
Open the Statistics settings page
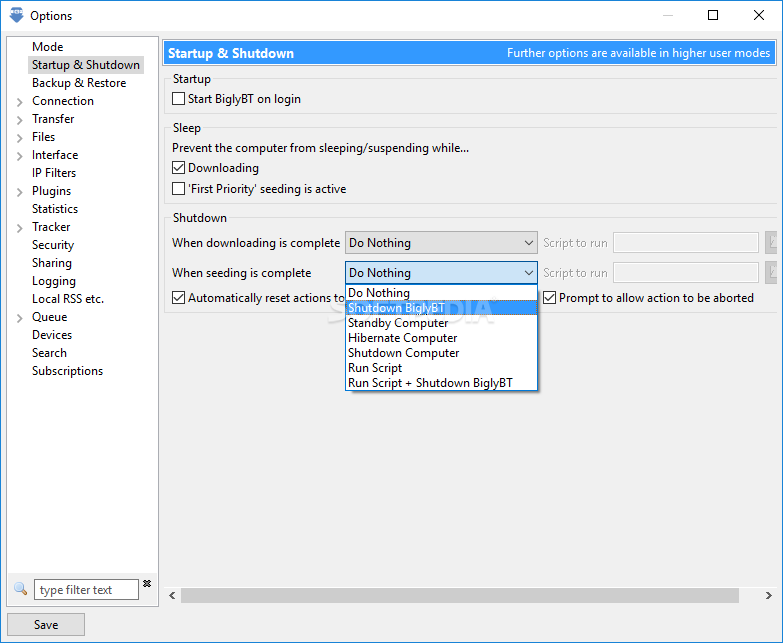pyautogui.click(x=55, y=209)
